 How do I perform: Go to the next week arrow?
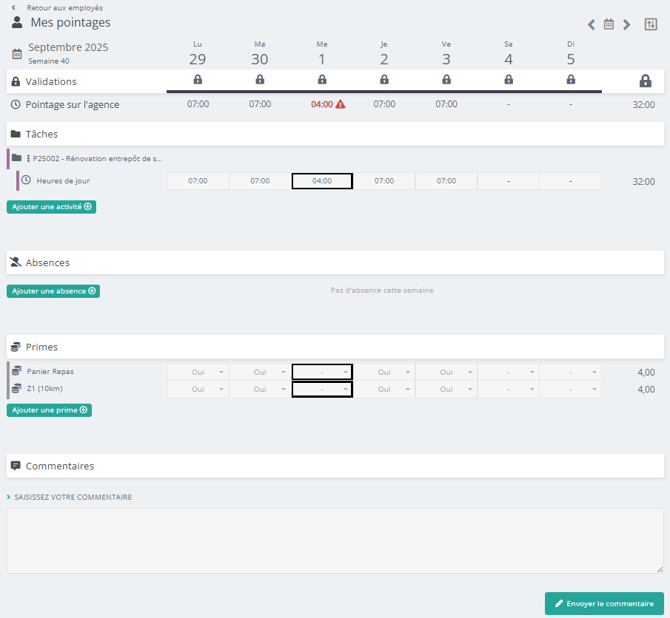click(x=627, y=25)
